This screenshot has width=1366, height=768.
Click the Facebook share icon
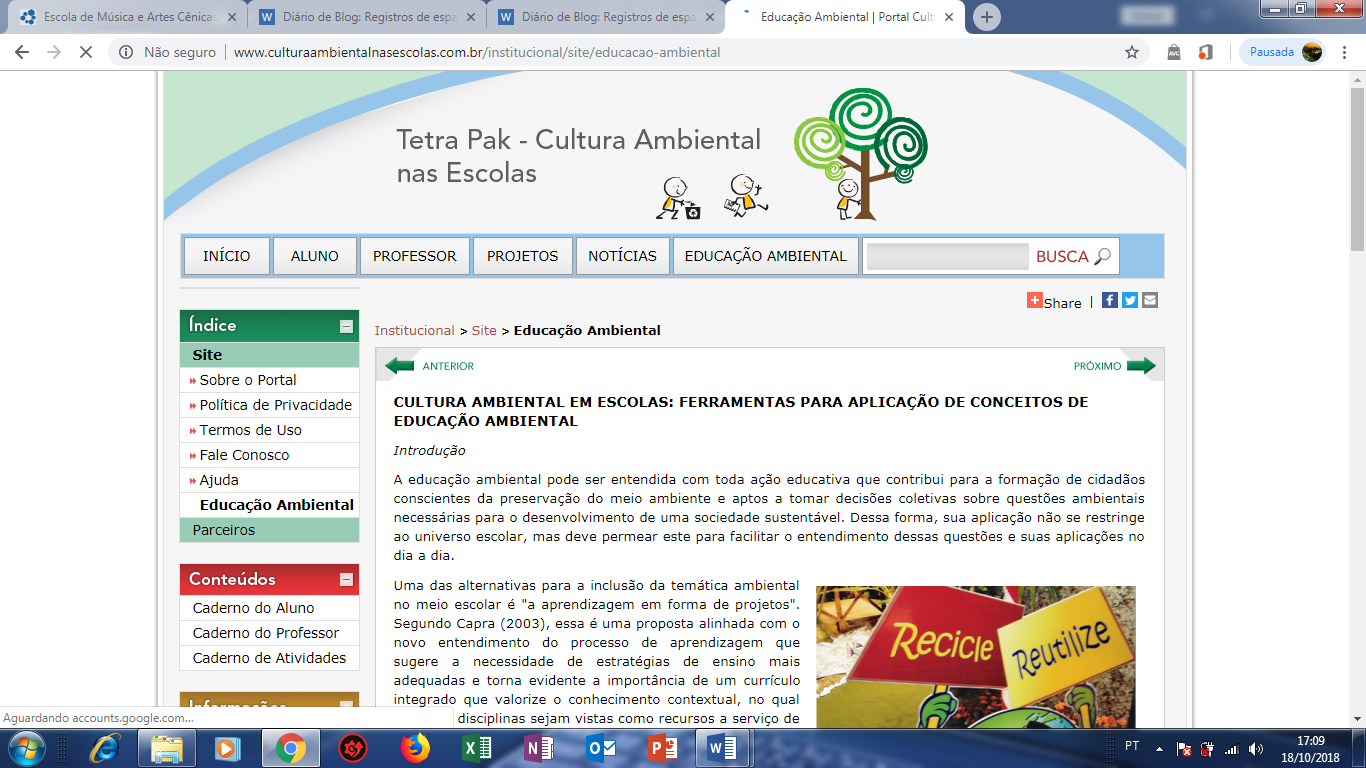coord(1110,300)
